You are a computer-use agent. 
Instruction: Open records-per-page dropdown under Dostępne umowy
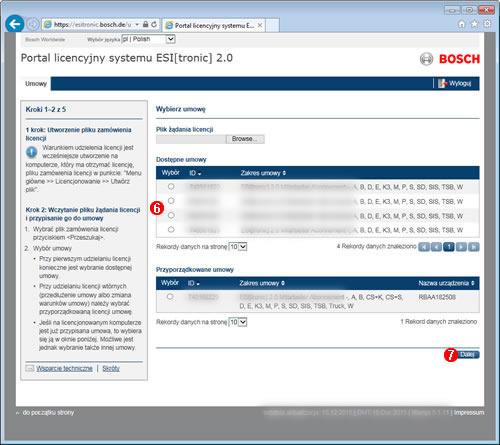(238, 247)
